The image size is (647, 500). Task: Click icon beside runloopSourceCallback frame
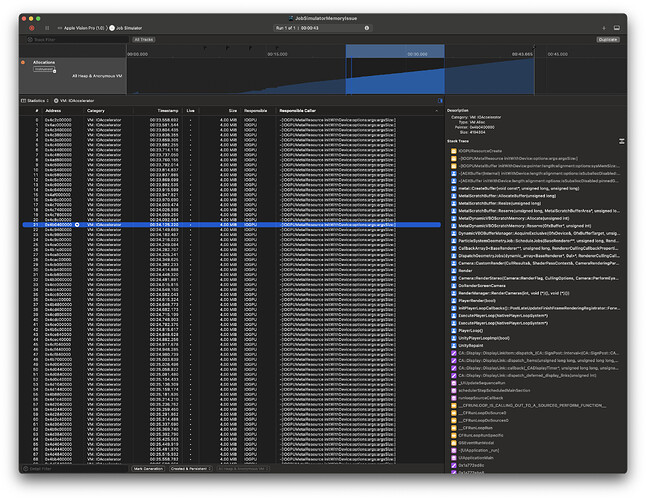(453, 398)
